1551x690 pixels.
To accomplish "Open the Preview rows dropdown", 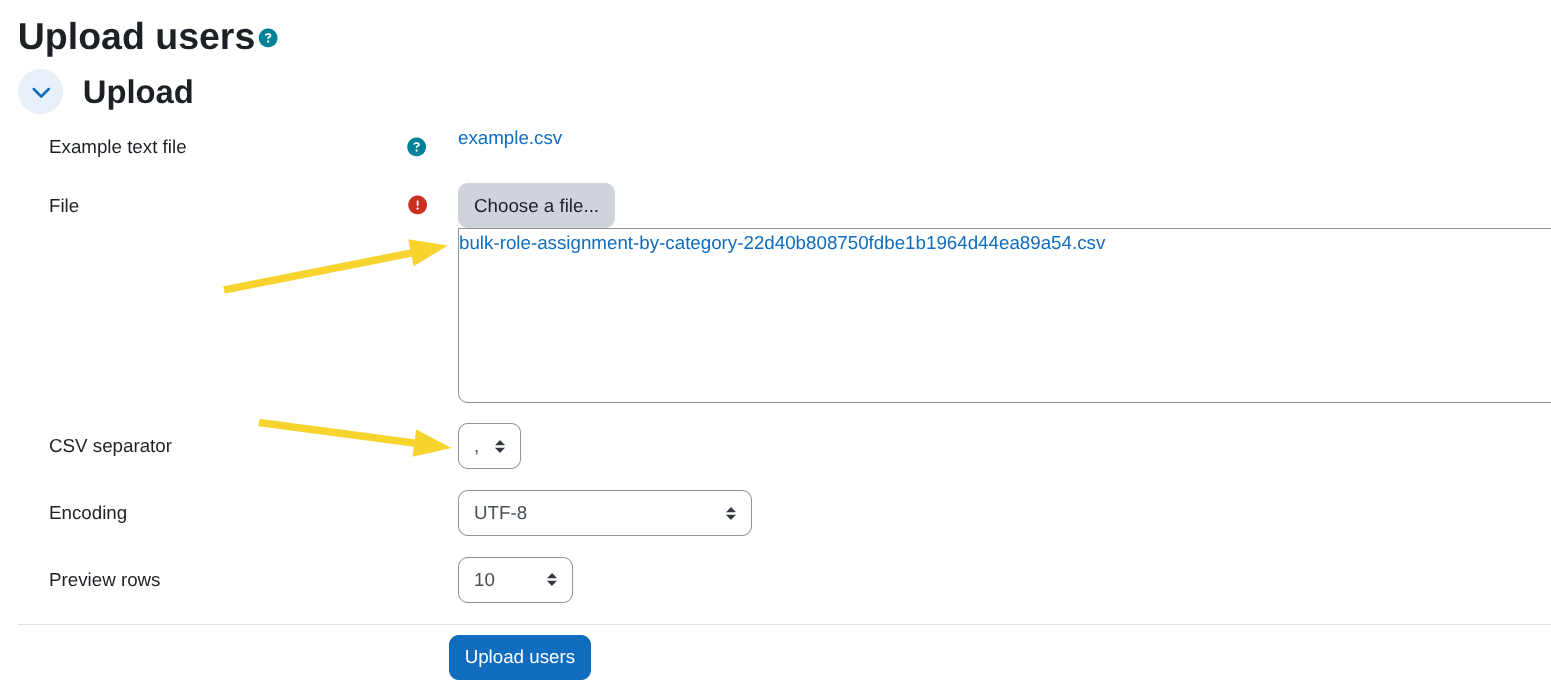I will coord(515,579).
